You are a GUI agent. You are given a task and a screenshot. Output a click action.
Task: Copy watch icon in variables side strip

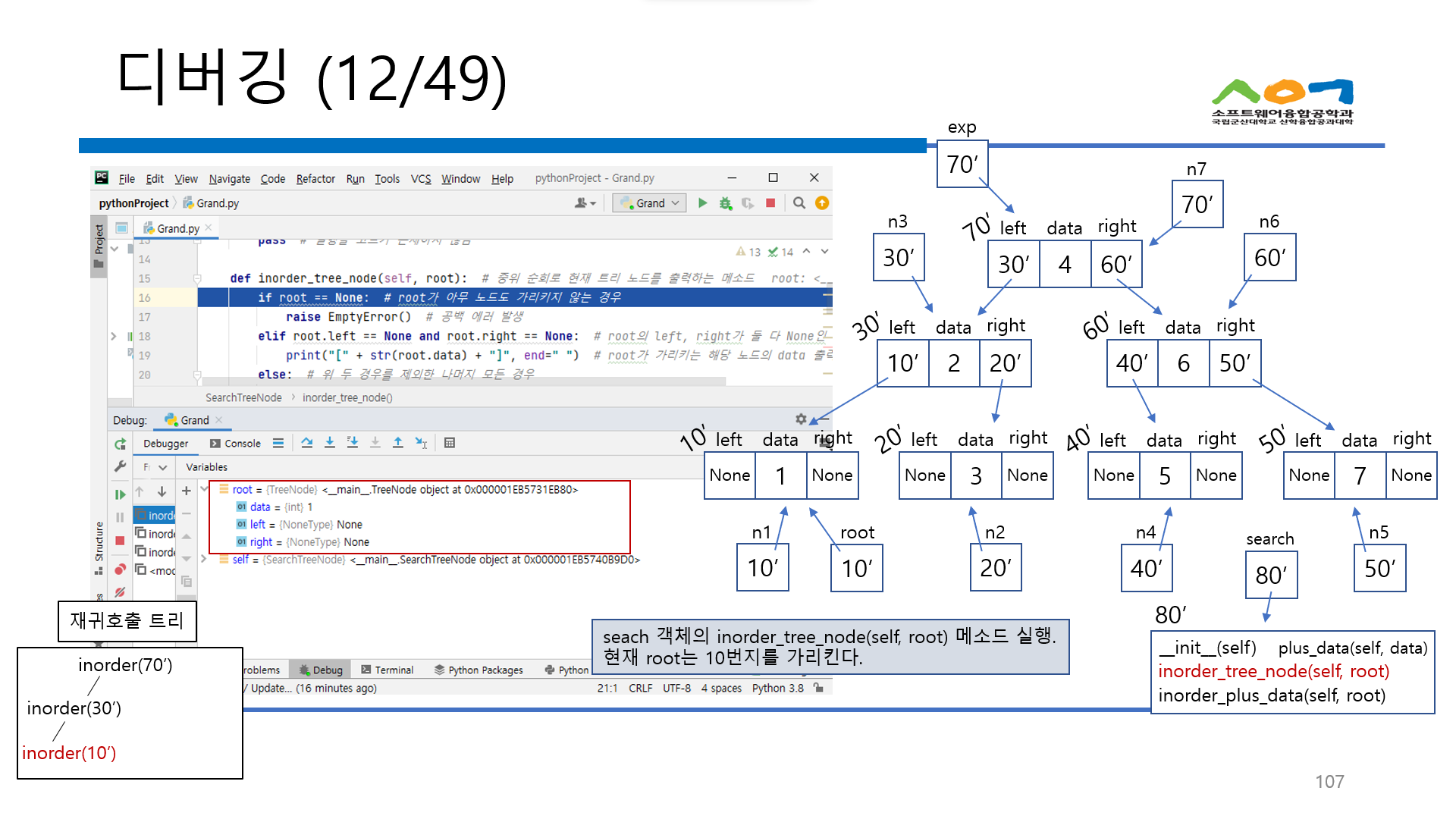pos(187,582)
